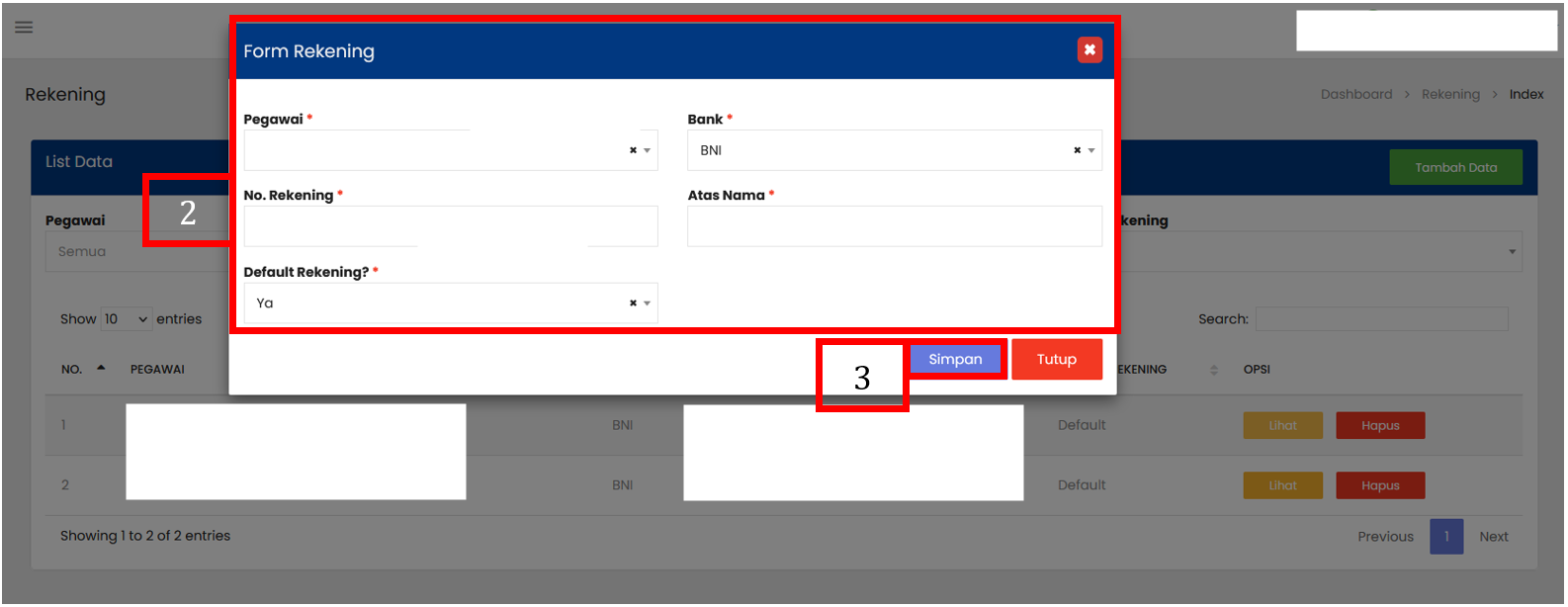1568x607 pixels.
Task: Go to Dashboard breadcrumb link
Action: pyautogui.click(x=1355, y=95)
